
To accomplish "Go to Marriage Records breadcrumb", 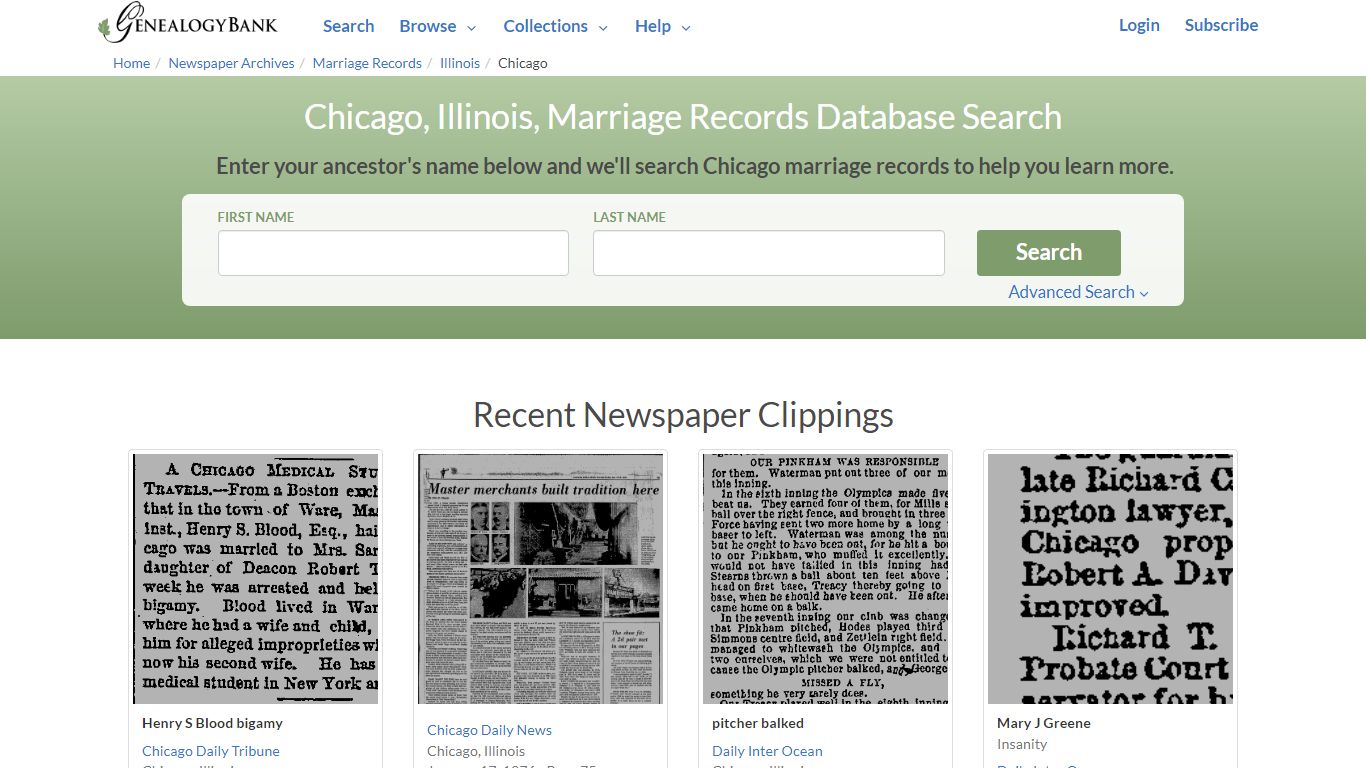I will pos(367,63).
